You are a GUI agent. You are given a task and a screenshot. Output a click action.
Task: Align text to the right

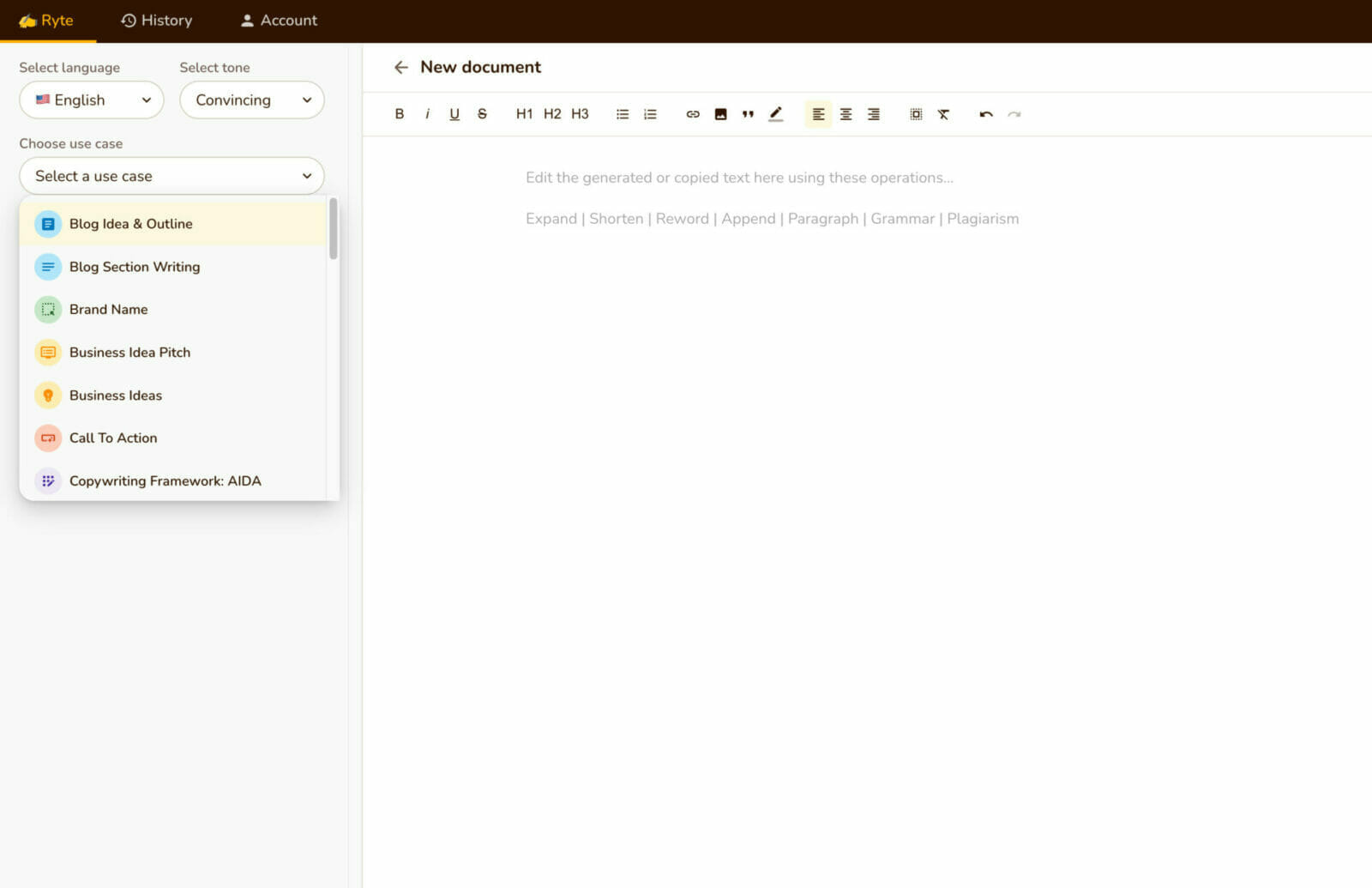(873, 114)
